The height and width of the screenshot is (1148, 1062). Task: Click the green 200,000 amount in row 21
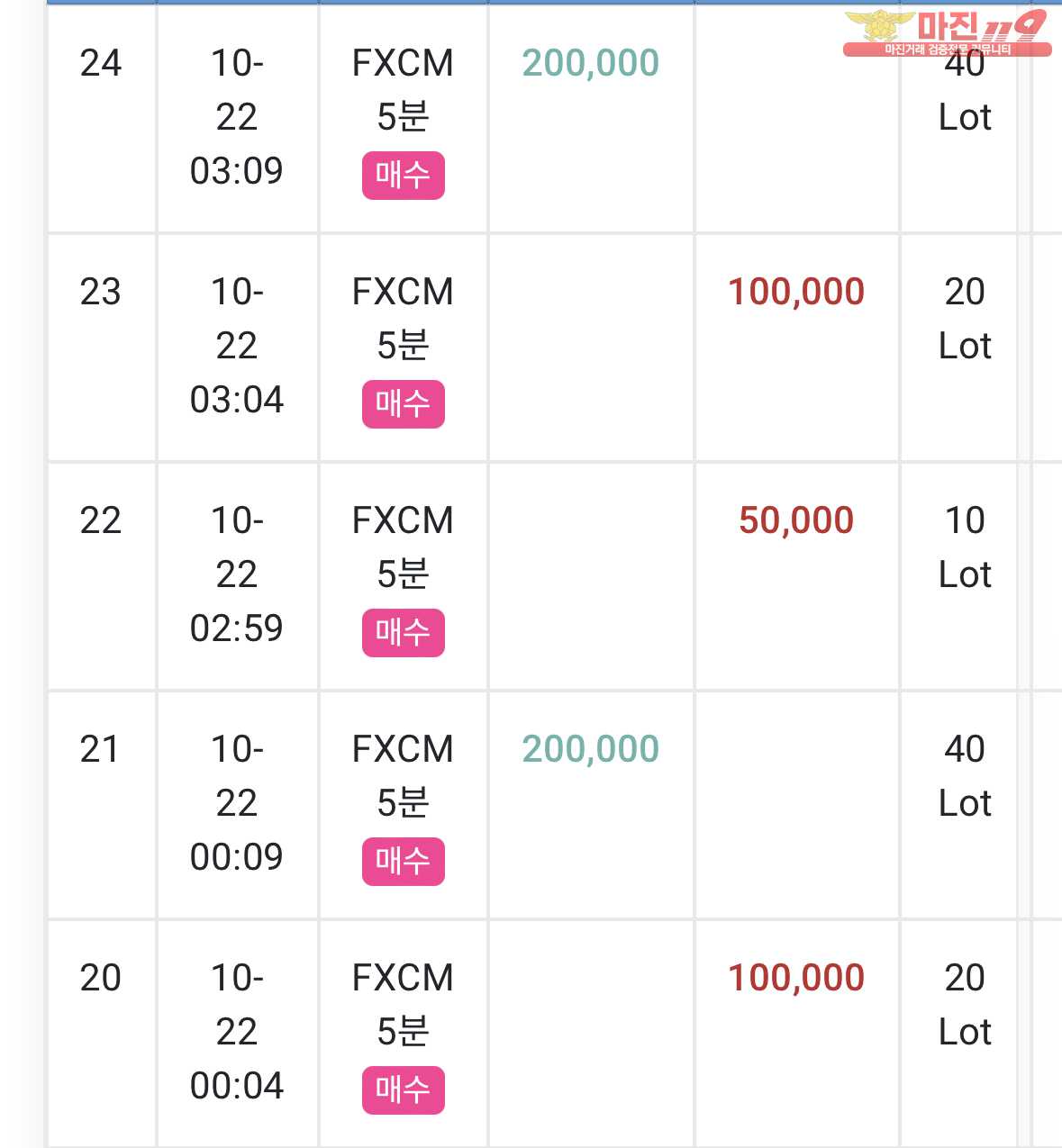(591, 749)
